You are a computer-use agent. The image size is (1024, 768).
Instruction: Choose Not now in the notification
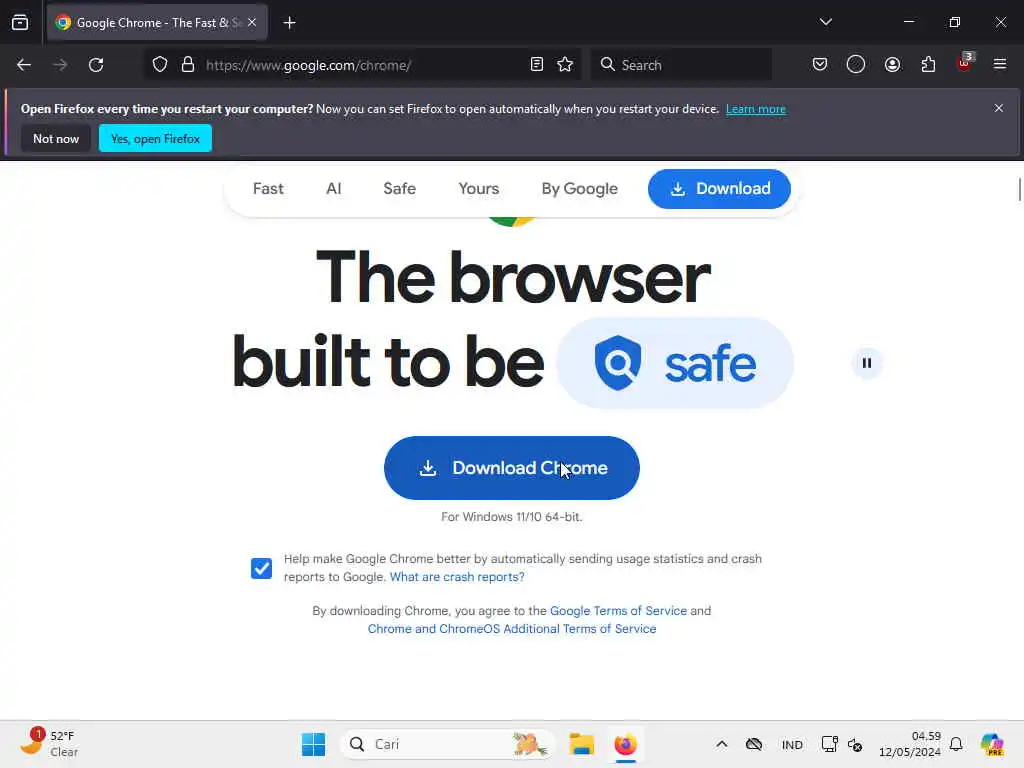56,138
